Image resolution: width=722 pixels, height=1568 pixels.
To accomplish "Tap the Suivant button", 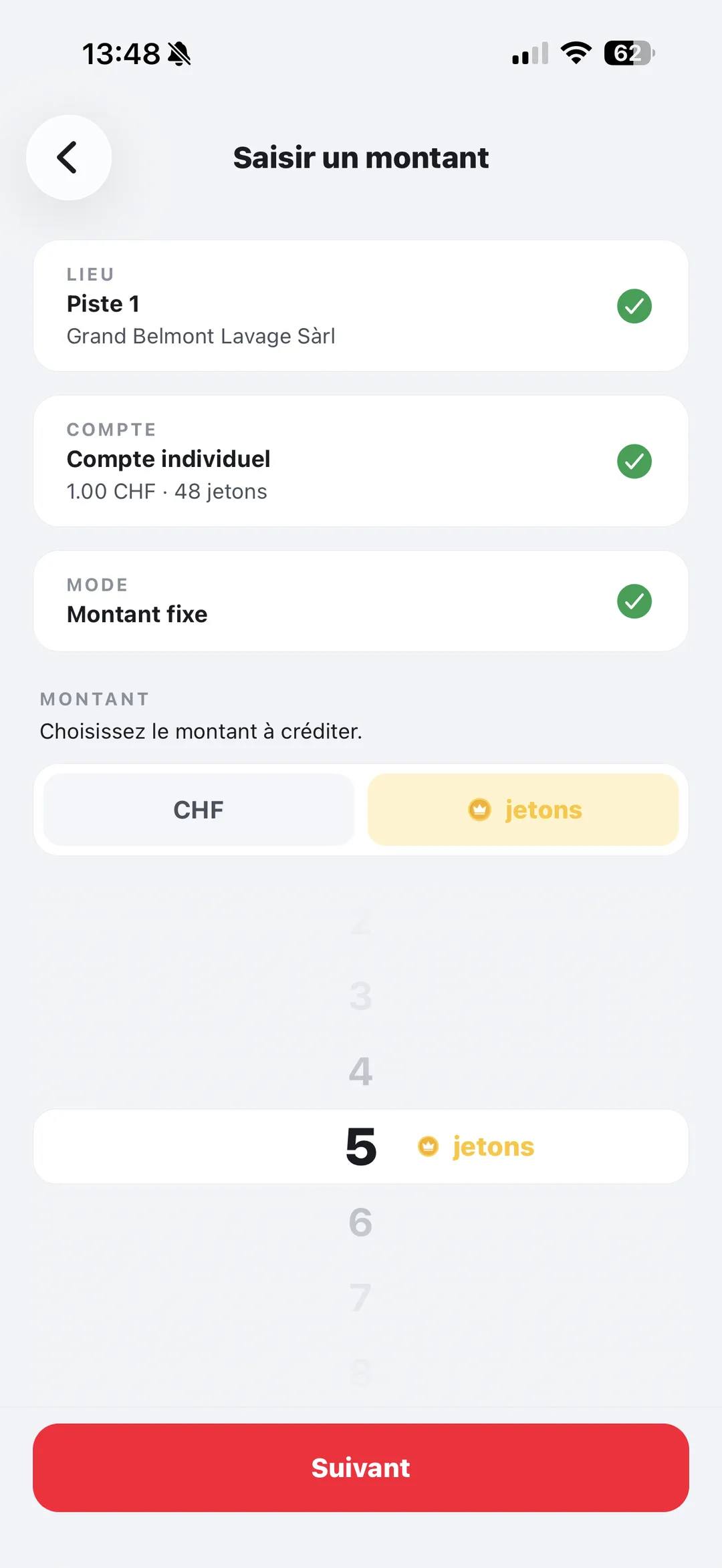I will (361, 1468).
